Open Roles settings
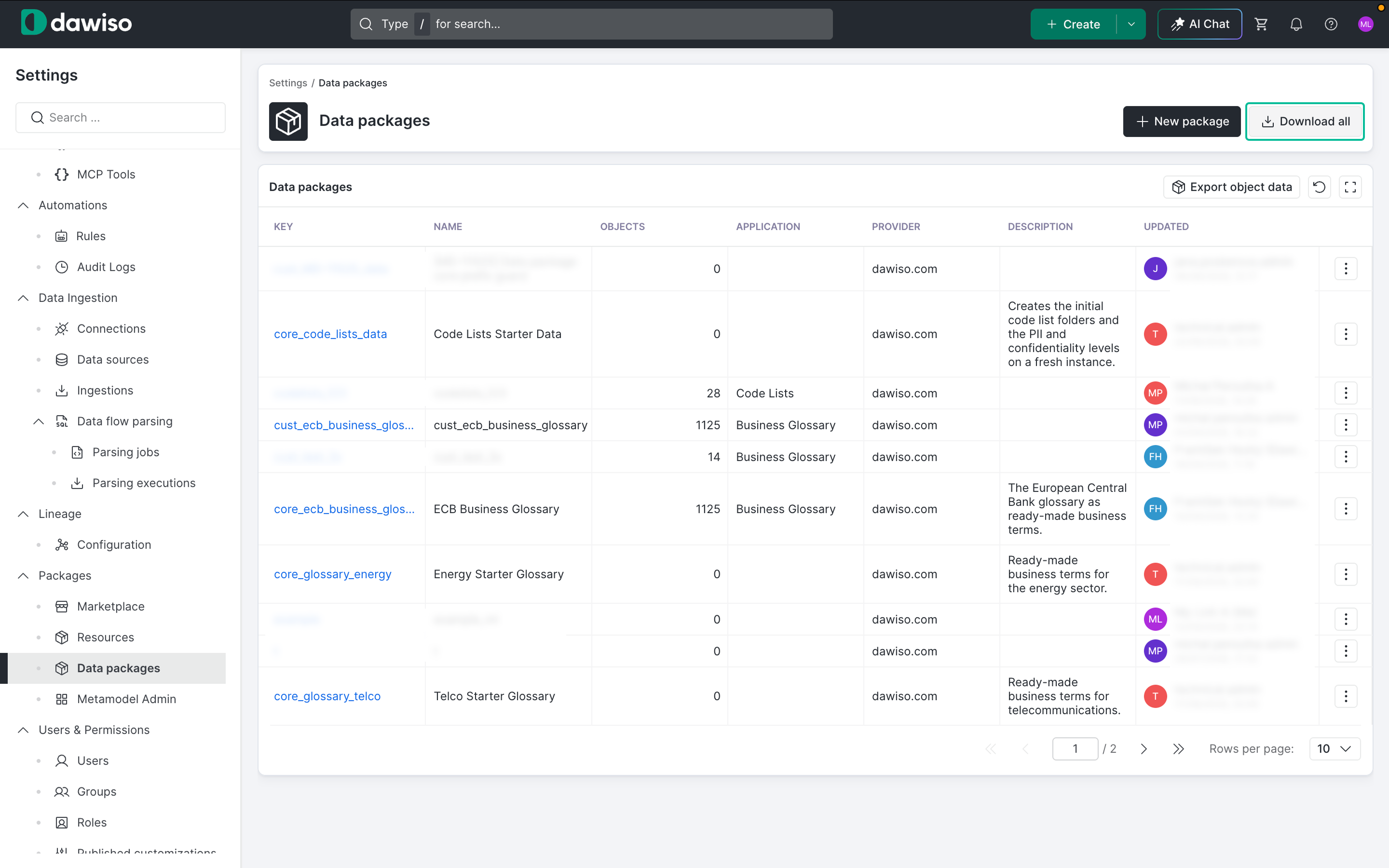The width and height of the screenshot is (1389, 868). [92, 823]
